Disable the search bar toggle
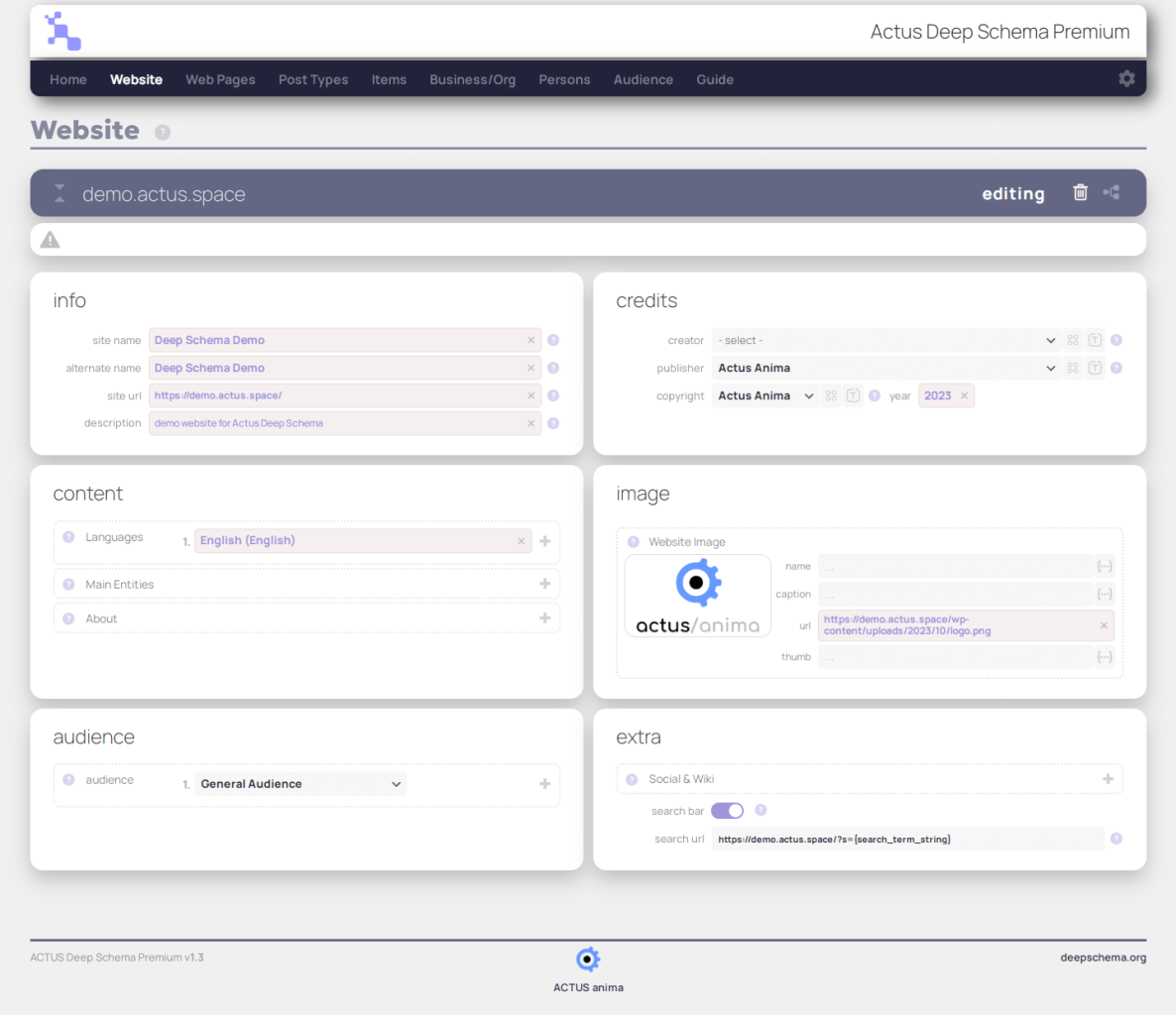Viewport: 1176px width, 1015px height. pos(727,810)
